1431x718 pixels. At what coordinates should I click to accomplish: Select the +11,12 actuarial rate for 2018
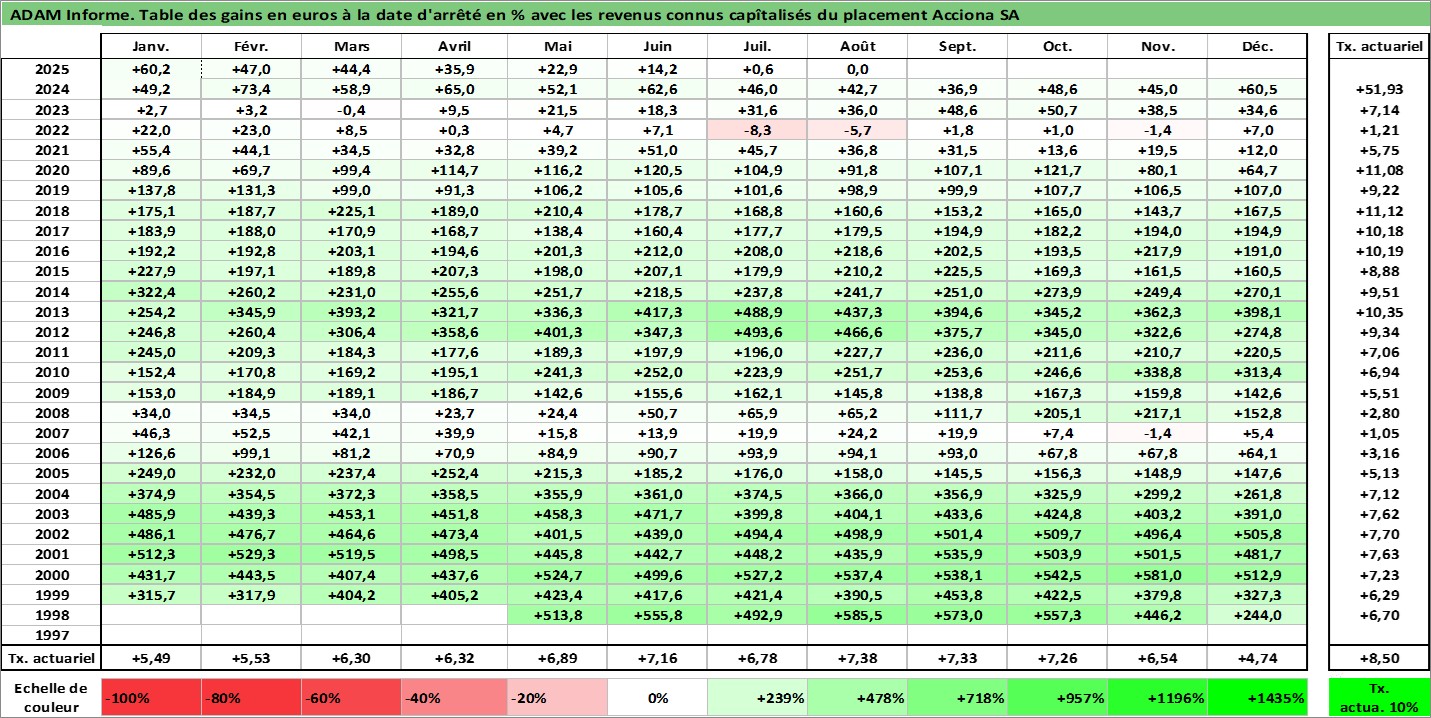[x=1378, y=211]
